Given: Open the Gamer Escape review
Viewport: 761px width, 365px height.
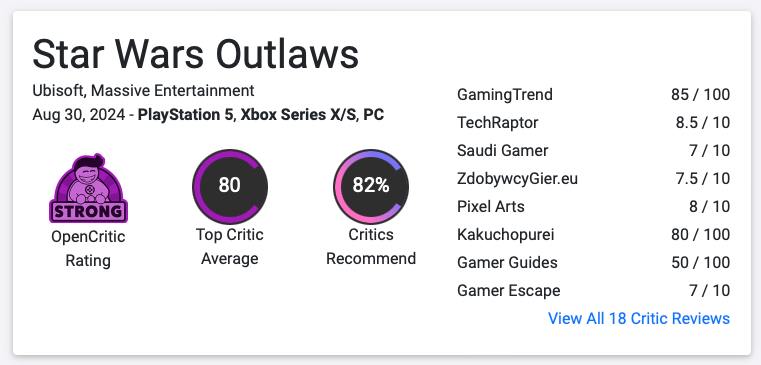Looking at the screenshot, I should (593, 291).
